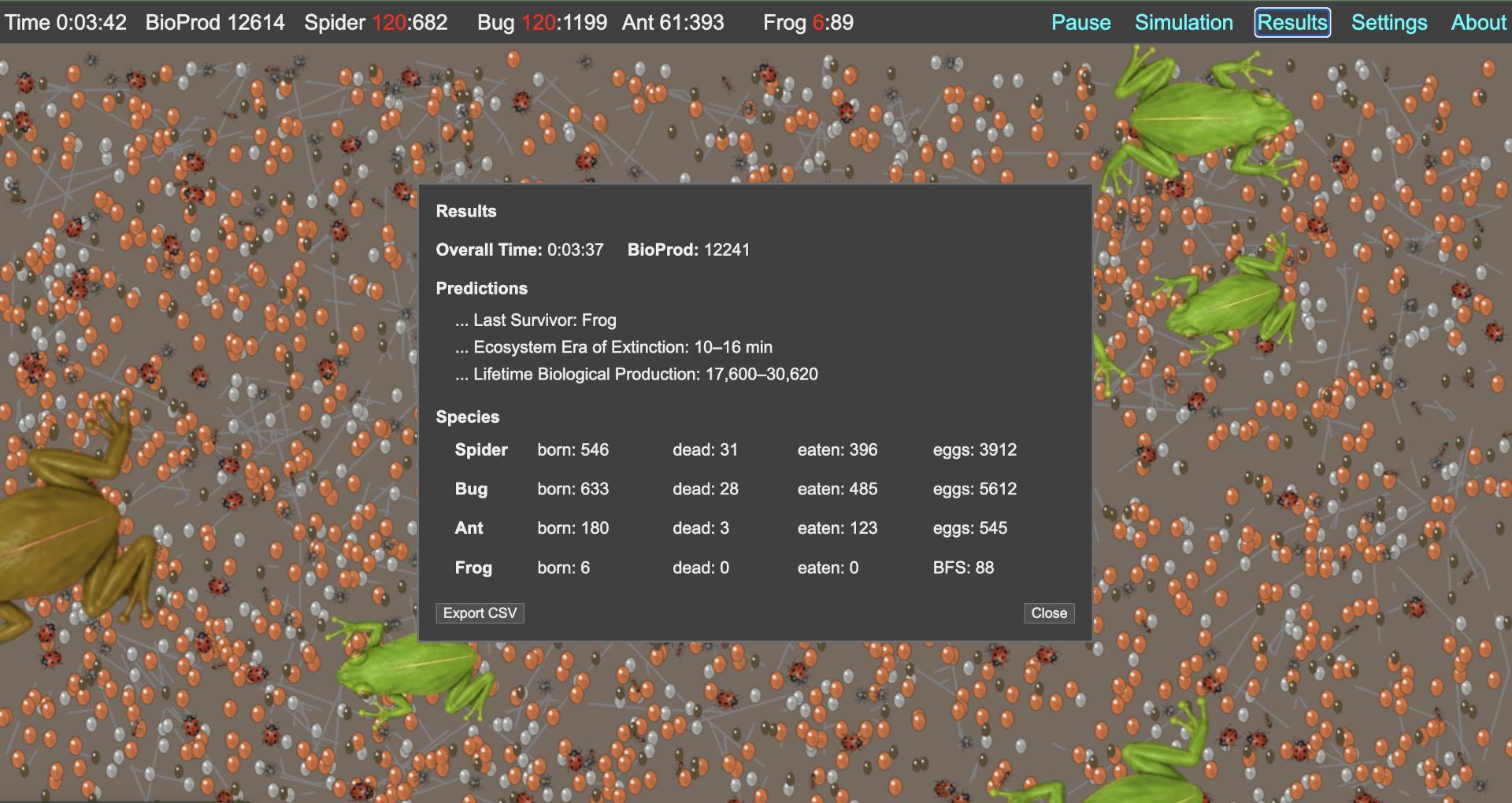This screenshot has width=1512, height=803.
Task: Select Bug eggs: 5612 value
Action: (x=975, y=490)
